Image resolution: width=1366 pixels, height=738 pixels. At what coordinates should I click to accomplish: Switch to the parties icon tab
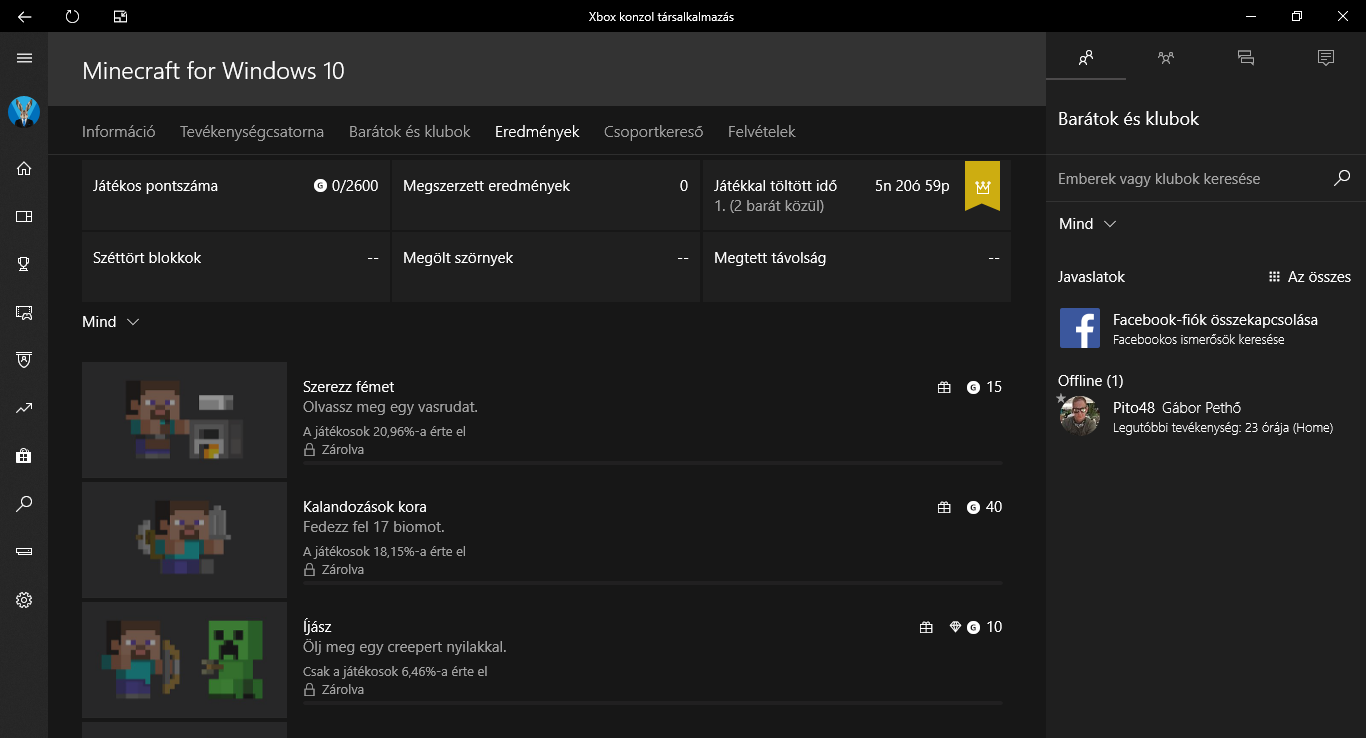(x=1165, y=58)
